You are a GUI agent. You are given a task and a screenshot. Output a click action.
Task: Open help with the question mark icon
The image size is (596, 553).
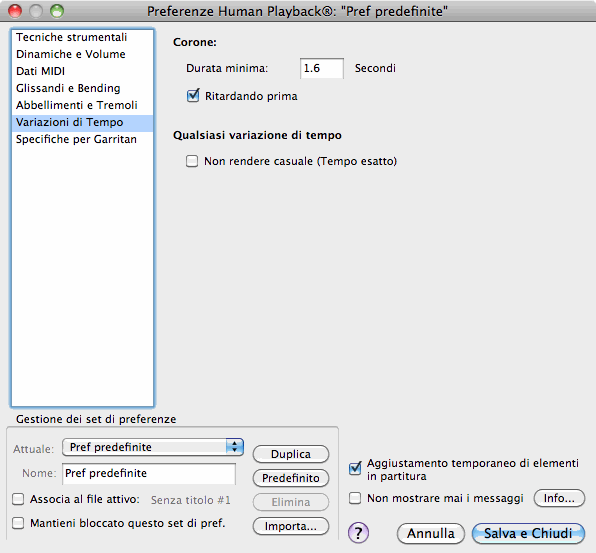[x=358, y=533]
